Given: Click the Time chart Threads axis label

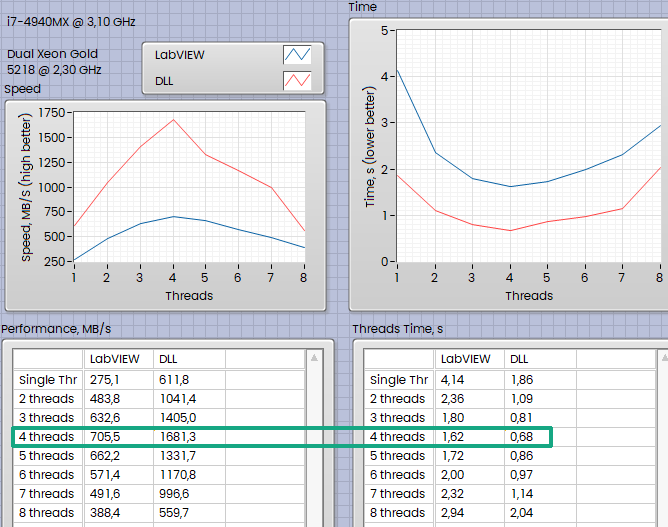Looking at the screenshot, I should click(529, 296).
